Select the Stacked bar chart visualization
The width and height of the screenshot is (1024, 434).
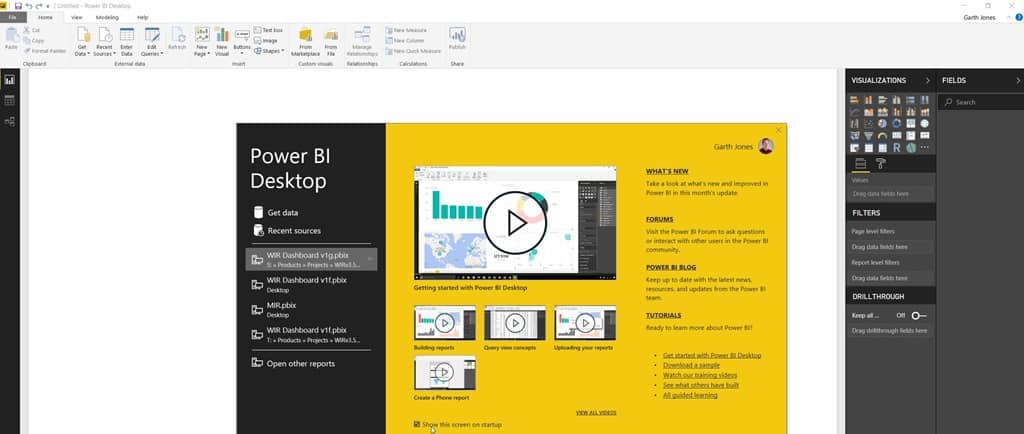pos(854,100)
